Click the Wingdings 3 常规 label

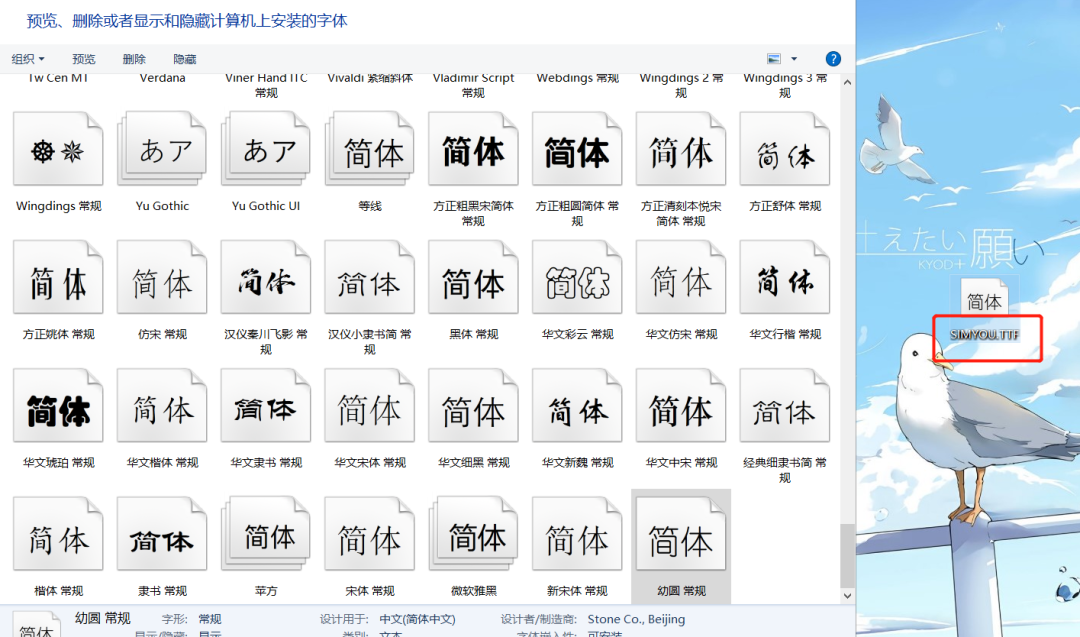click(x=785, y=85)
